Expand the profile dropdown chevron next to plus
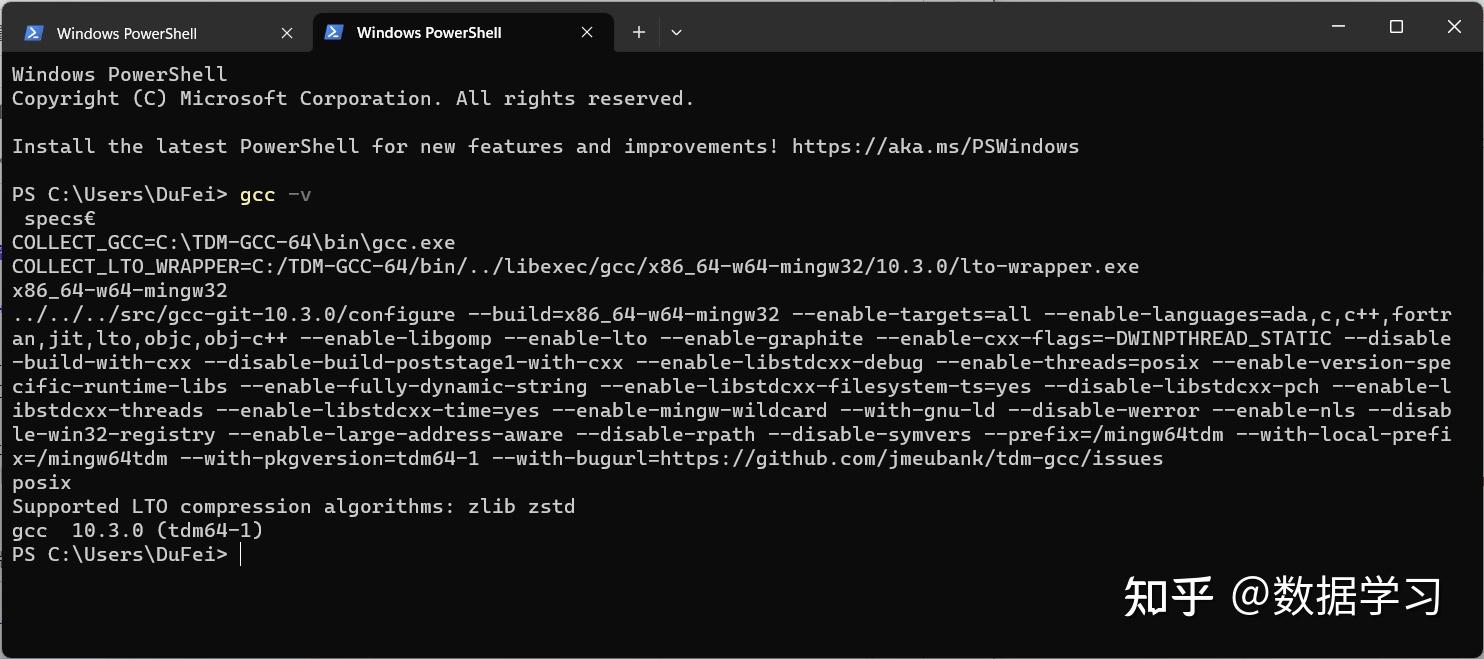This screenshot has height=659, width=1484. click(677, 32)
